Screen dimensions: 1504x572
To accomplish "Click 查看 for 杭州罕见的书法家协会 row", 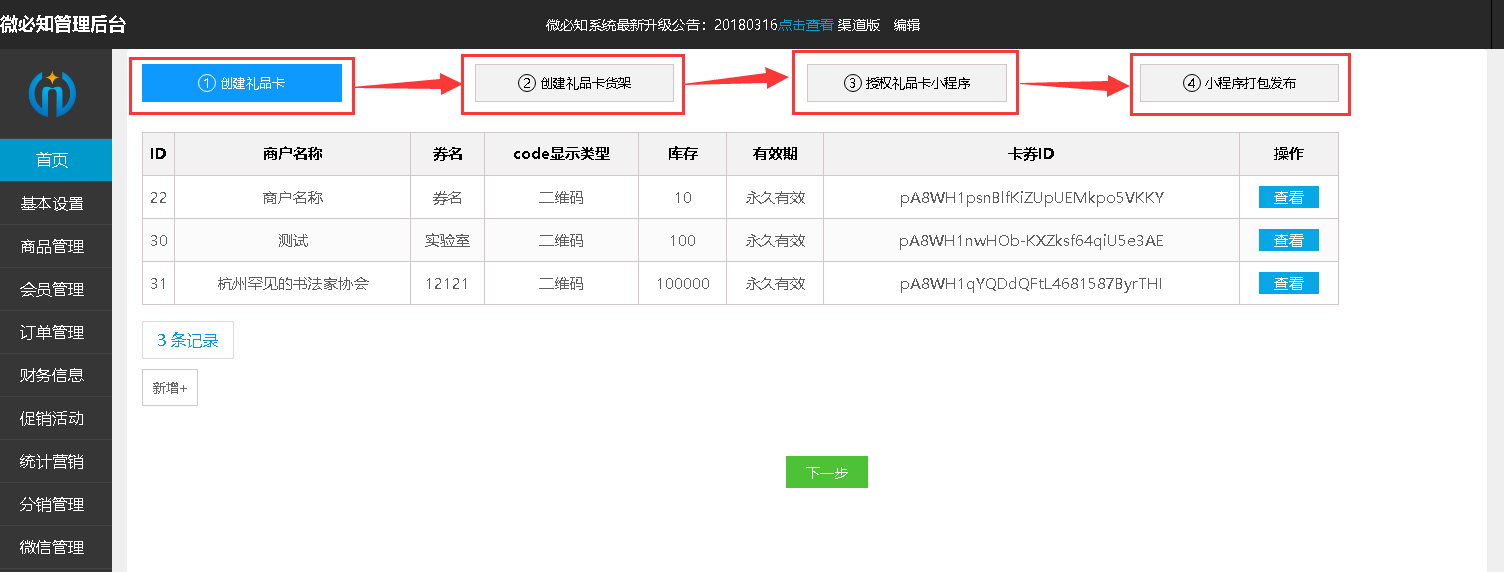I will click(x=1289, y=284).
